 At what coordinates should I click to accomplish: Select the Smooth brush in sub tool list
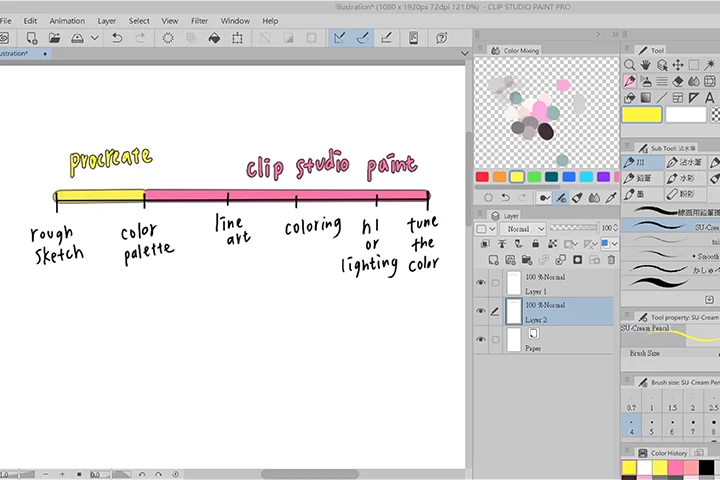click(x=671, y=255)
